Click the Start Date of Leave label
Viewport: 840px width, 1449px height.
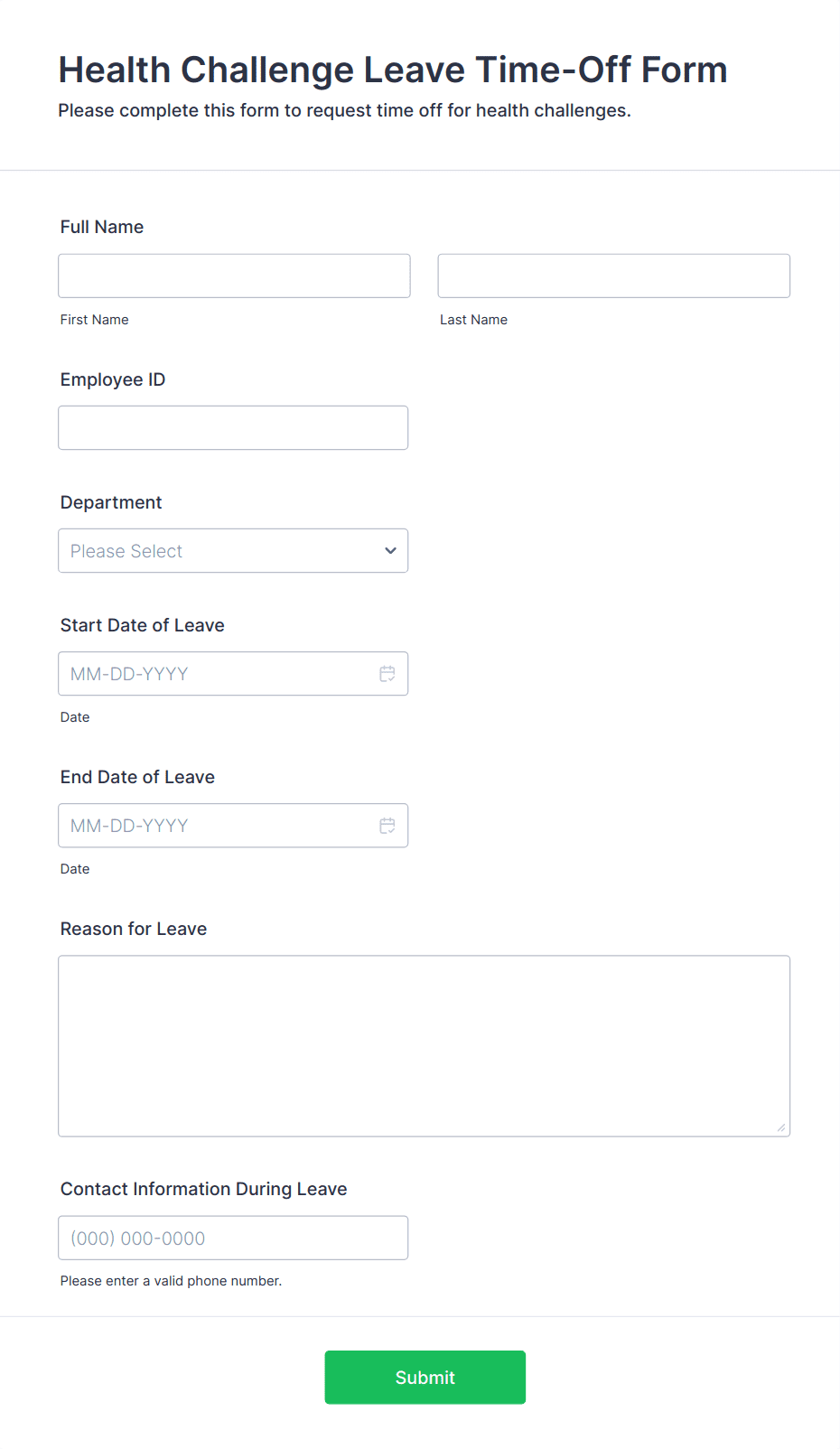click(143, 626)
